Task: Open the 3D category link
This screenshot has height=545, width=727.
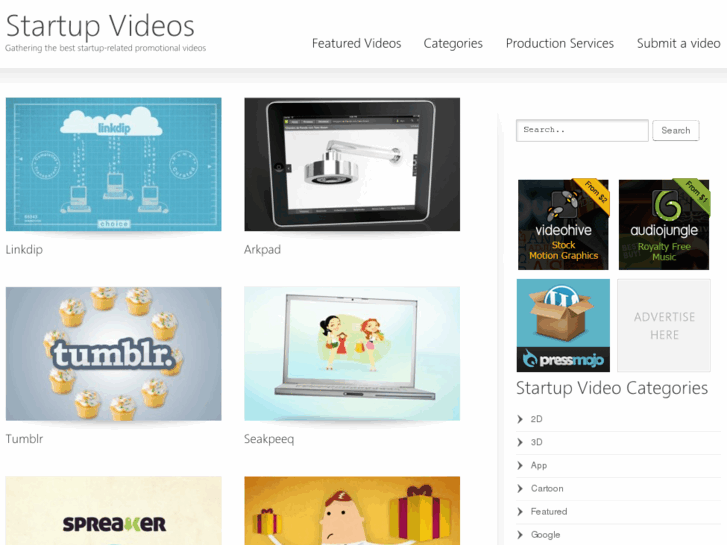Action: click(x=536, y=442)
